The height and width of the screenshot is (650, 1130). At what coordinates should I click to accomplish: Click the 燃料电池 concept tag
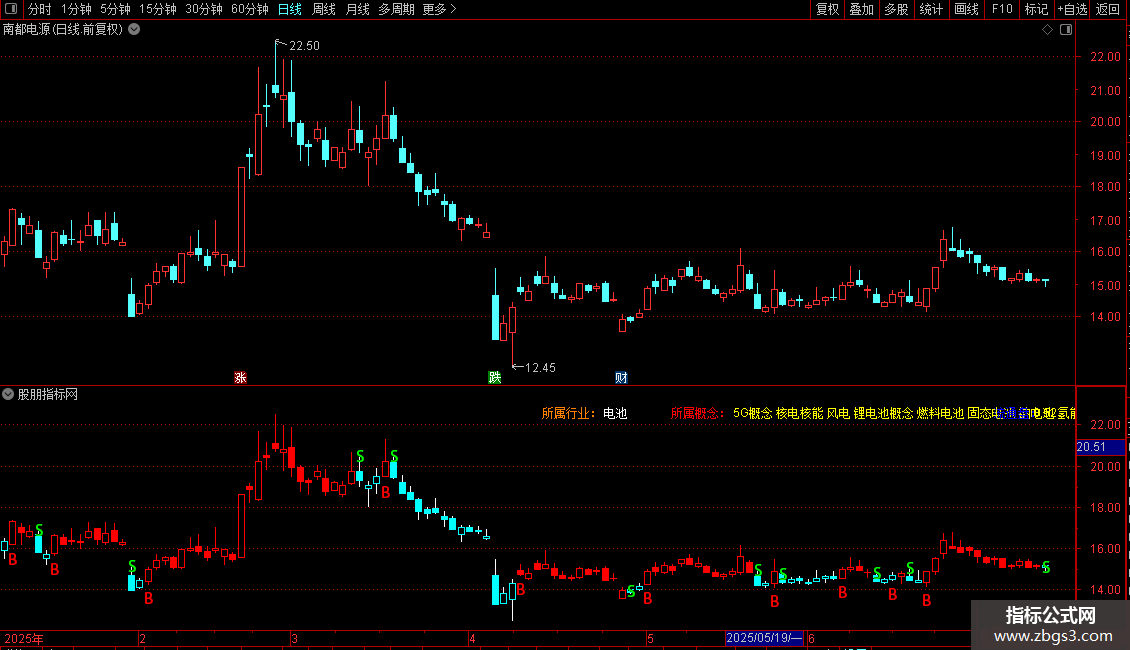click(940, 413)
